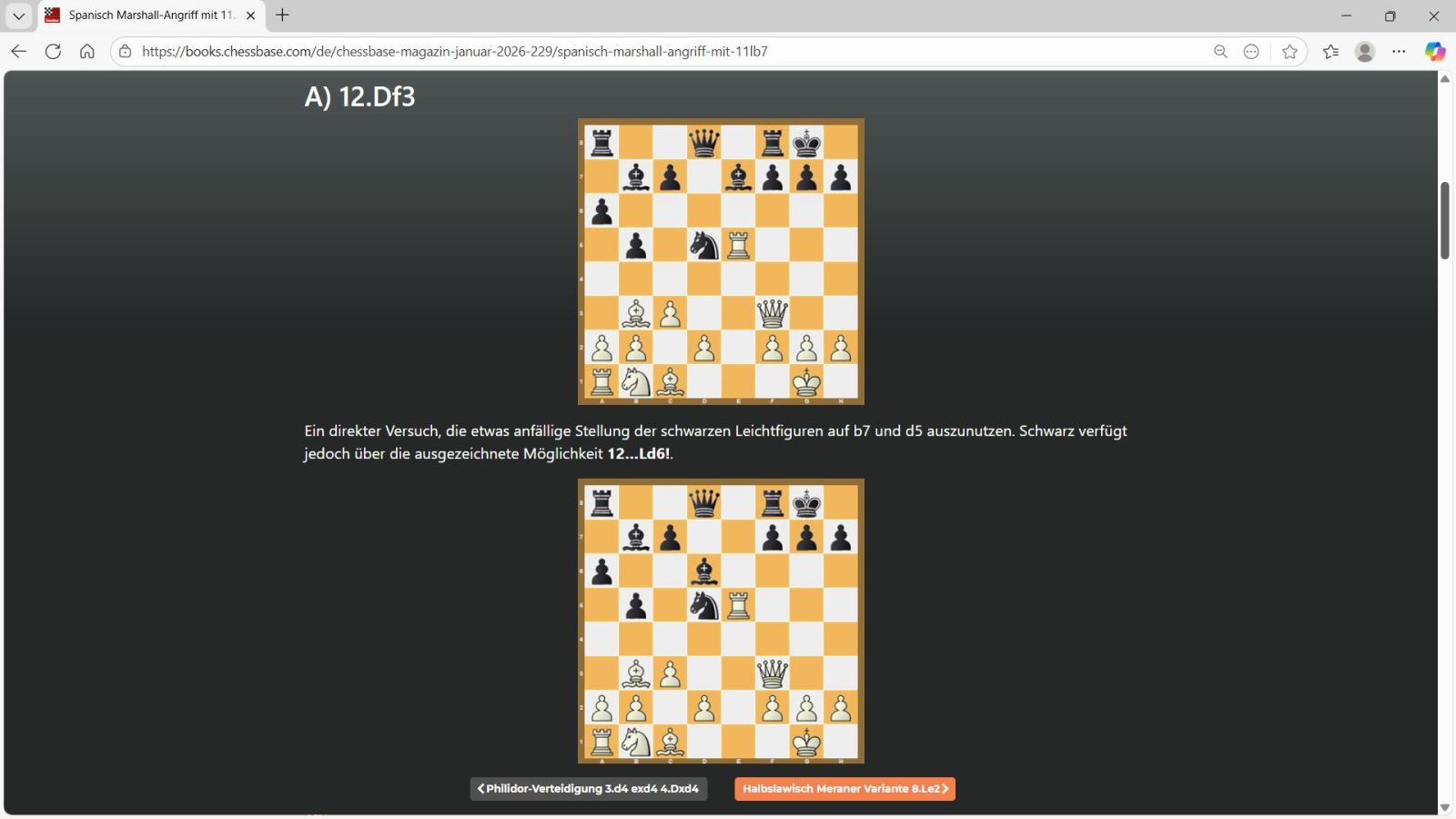Open Copilot sidebar icon
The image size is (1456, 819).
point(1435,52)
